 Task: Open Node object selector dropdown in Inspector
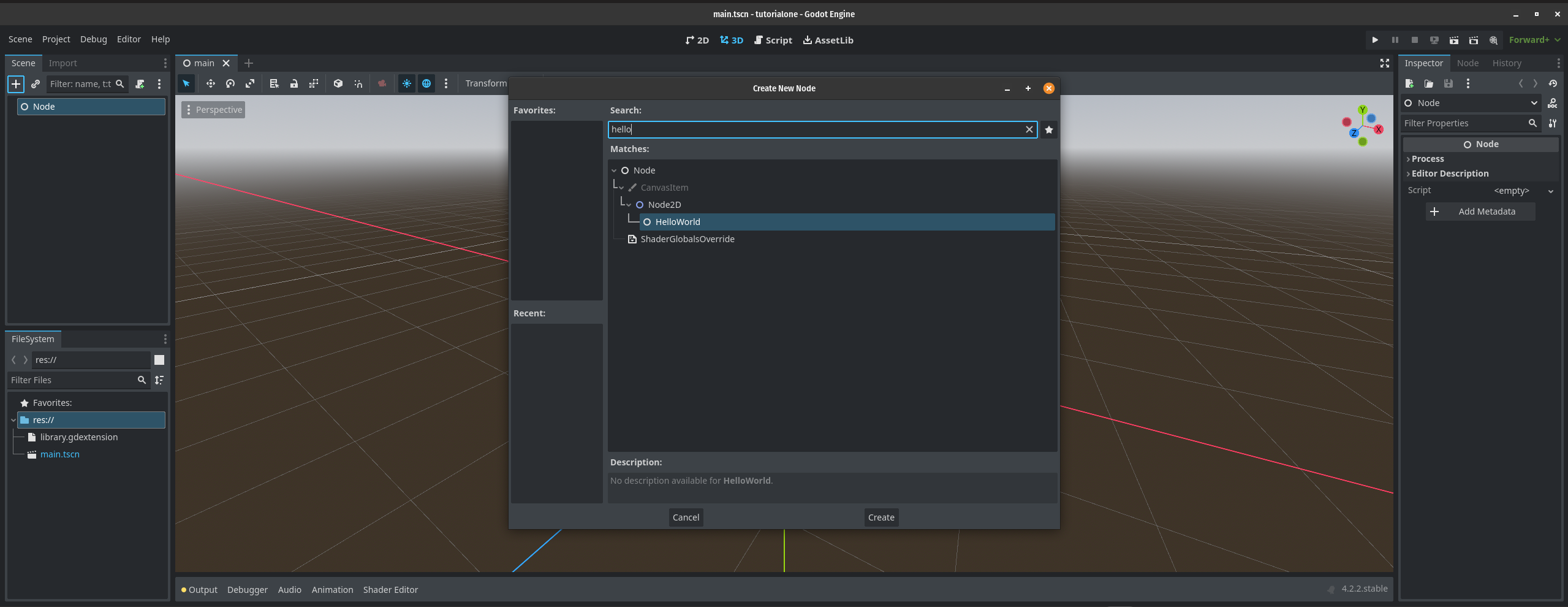point(1472,103)
